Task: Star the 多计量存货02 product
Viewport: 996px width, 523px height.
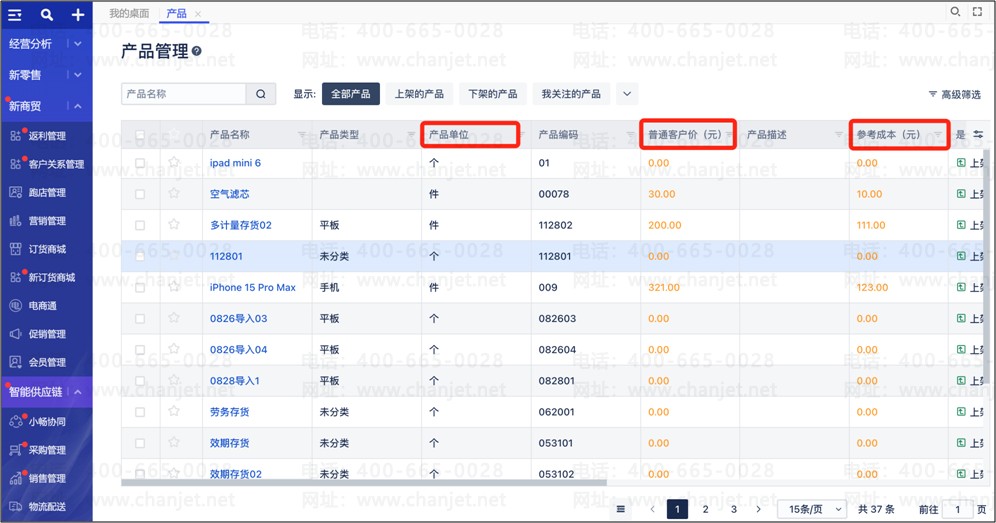Action: point(174,225)
